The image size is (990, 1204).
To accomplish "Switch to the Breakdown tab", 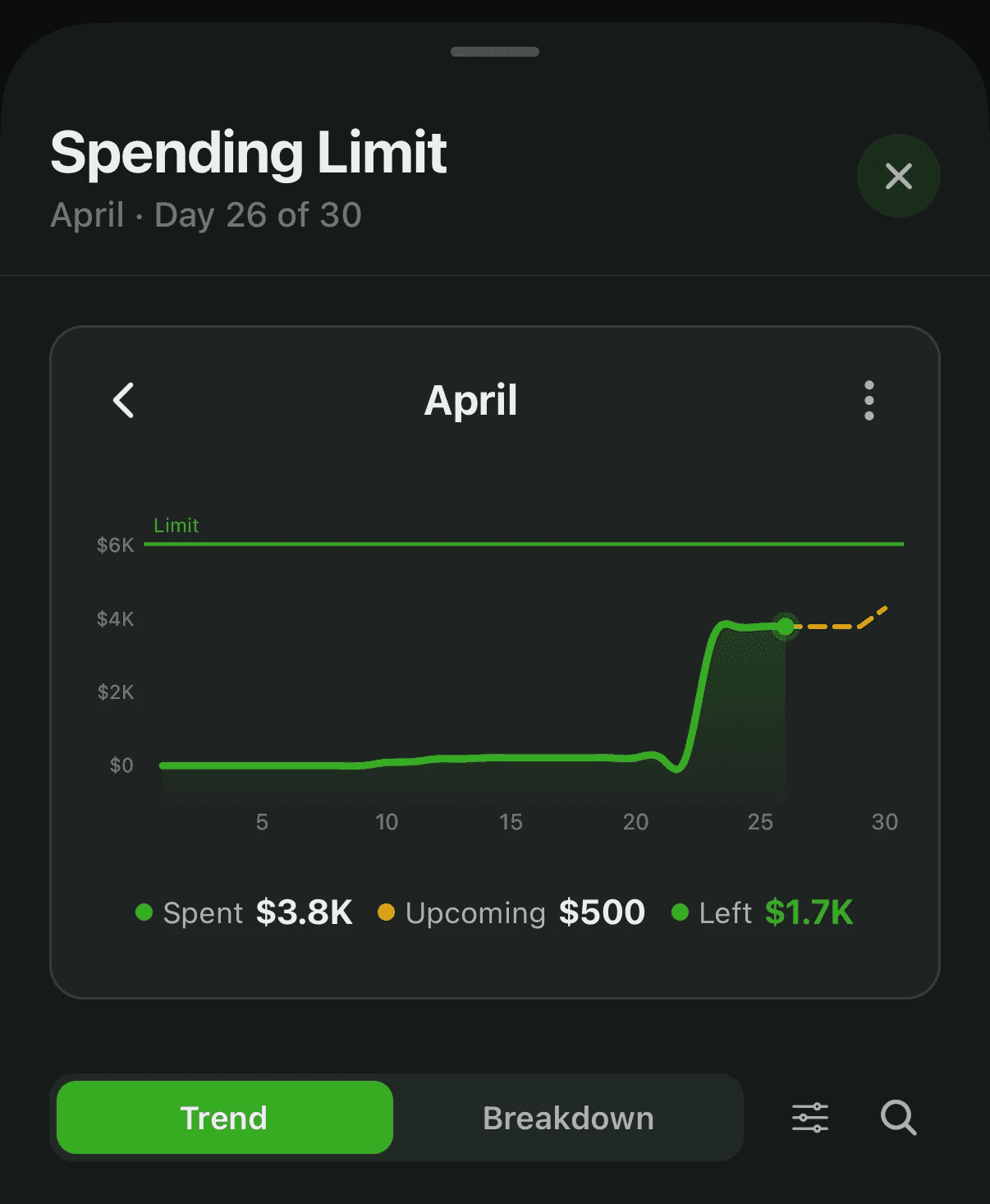I will pos(568,1118).
